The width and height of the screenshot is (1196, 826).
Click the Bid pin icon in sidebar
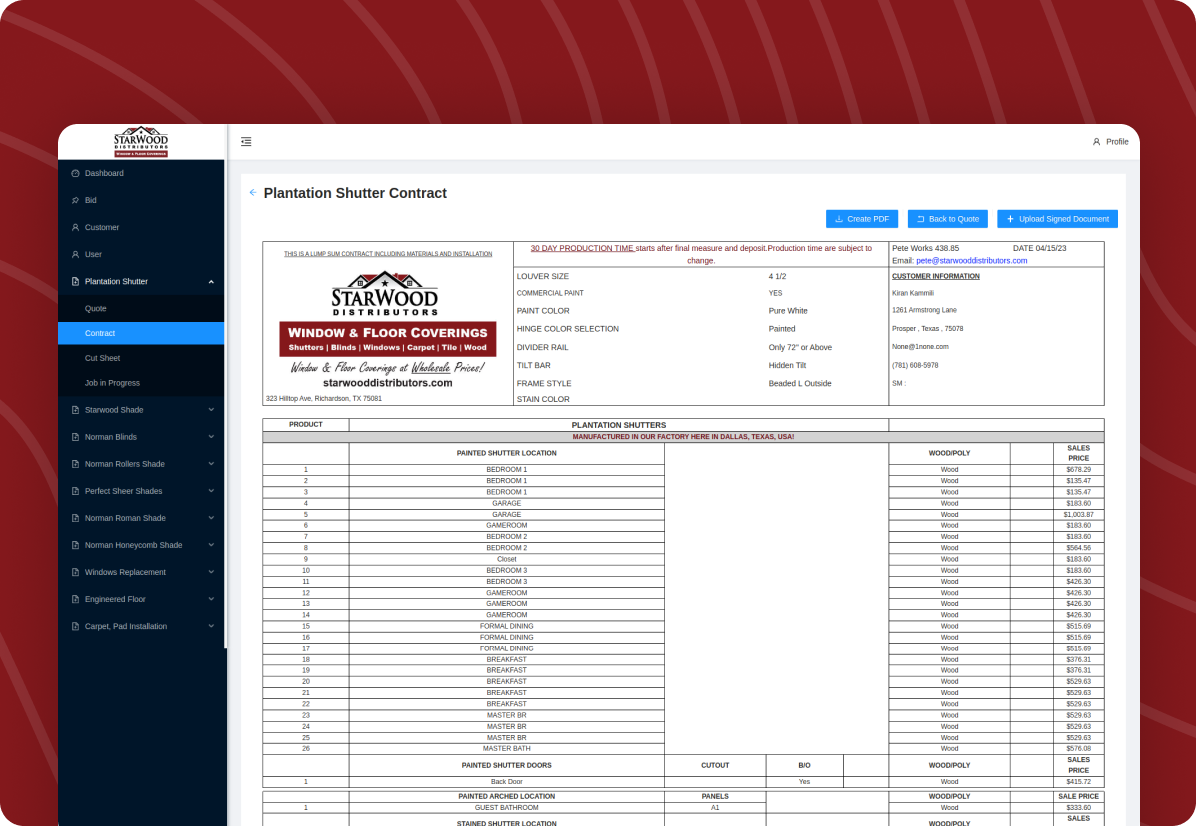coord(75,200)
